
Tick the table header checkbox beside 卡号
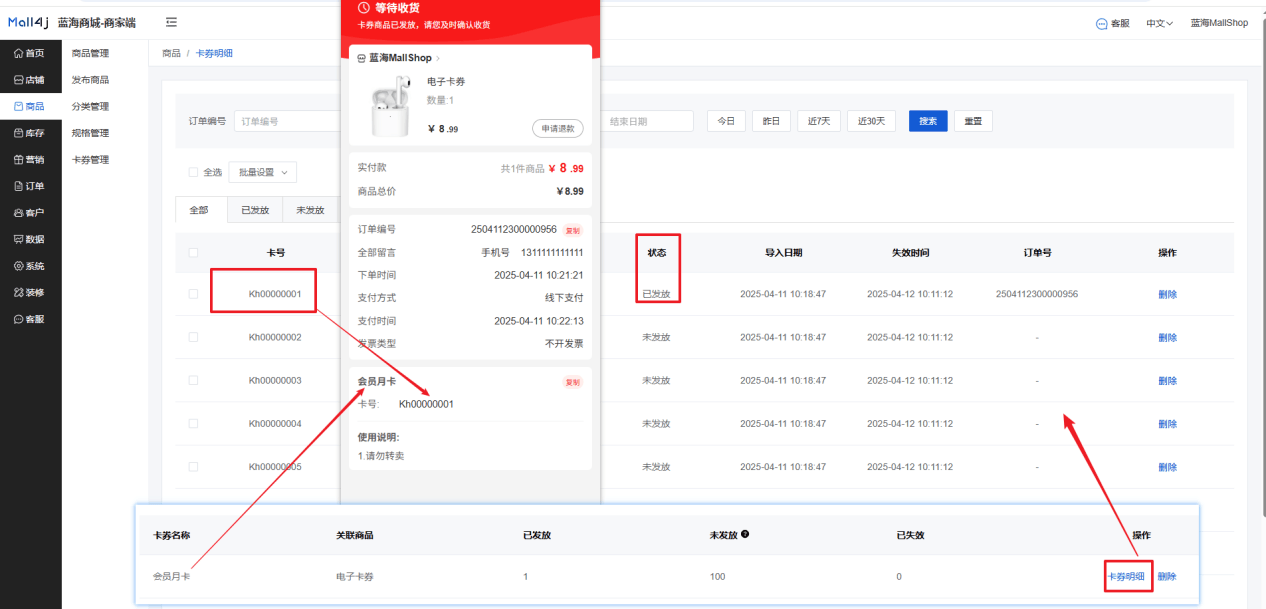coord(194,252)
